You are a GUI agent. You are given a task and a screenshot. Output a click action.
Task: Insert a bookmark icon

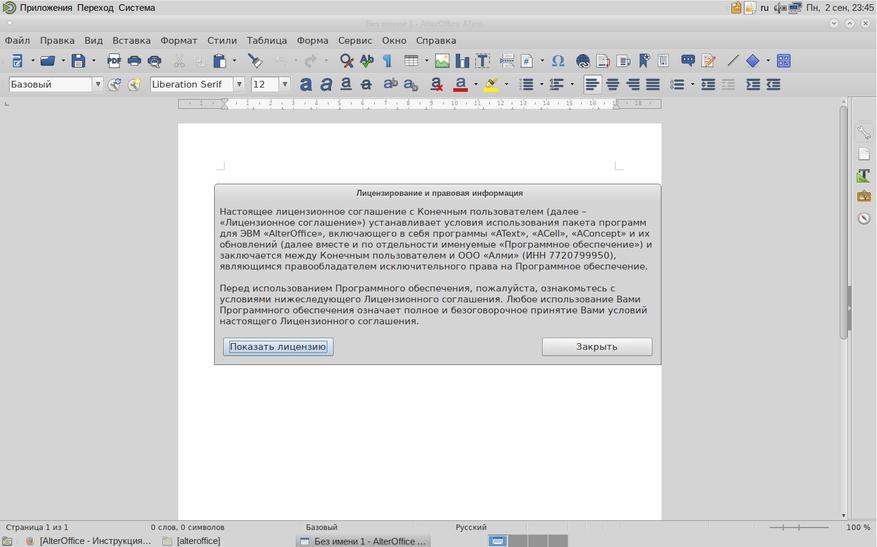tap(644, 61)
